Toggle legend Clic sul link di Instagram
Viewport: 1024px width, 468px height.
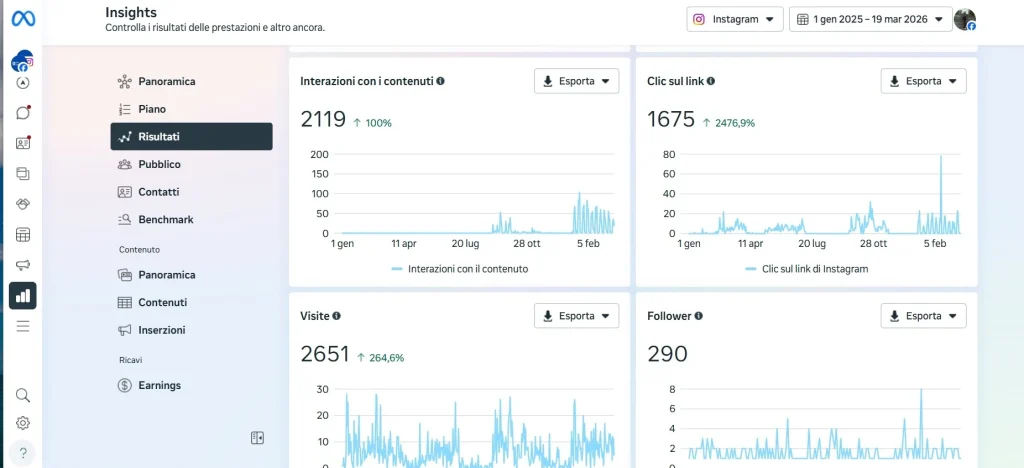pos(806,269)
